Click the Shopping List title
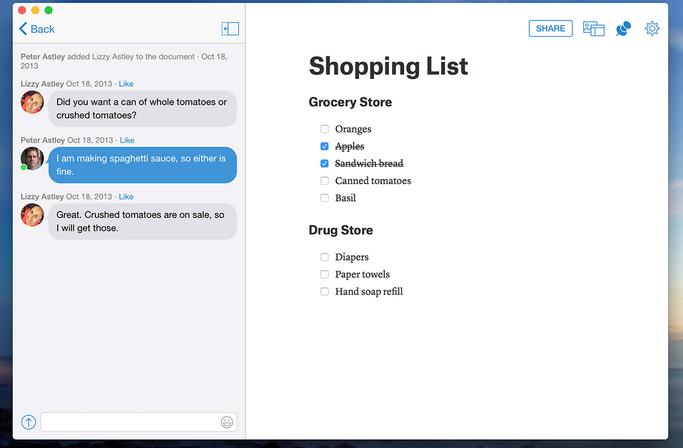Image resolution: width=683 pixels, height=448 pixels. click(388, 66)
